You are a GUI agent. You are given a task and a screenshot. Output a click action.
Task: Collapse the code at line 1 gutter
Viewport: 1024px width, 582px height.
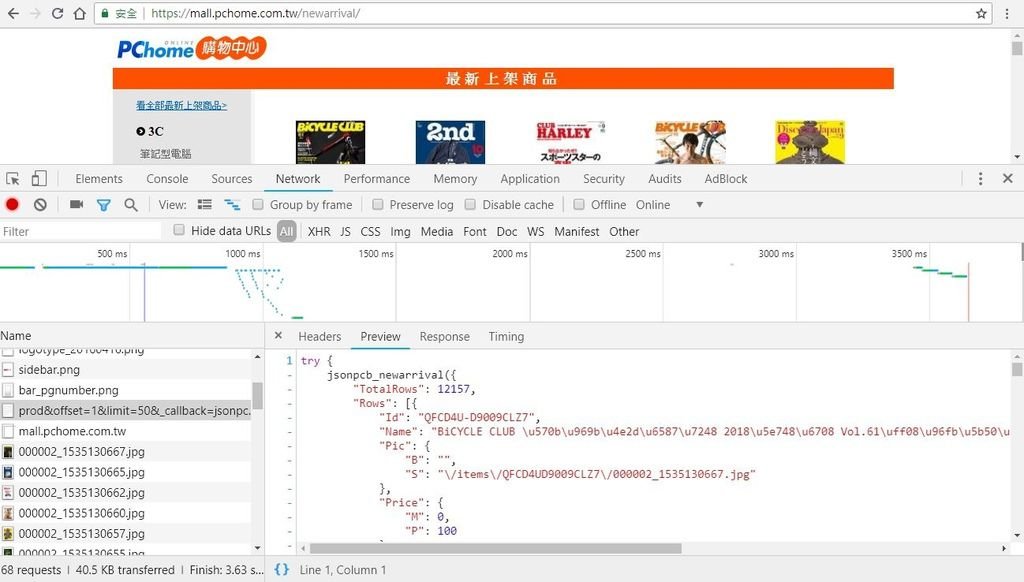[289, 361]
